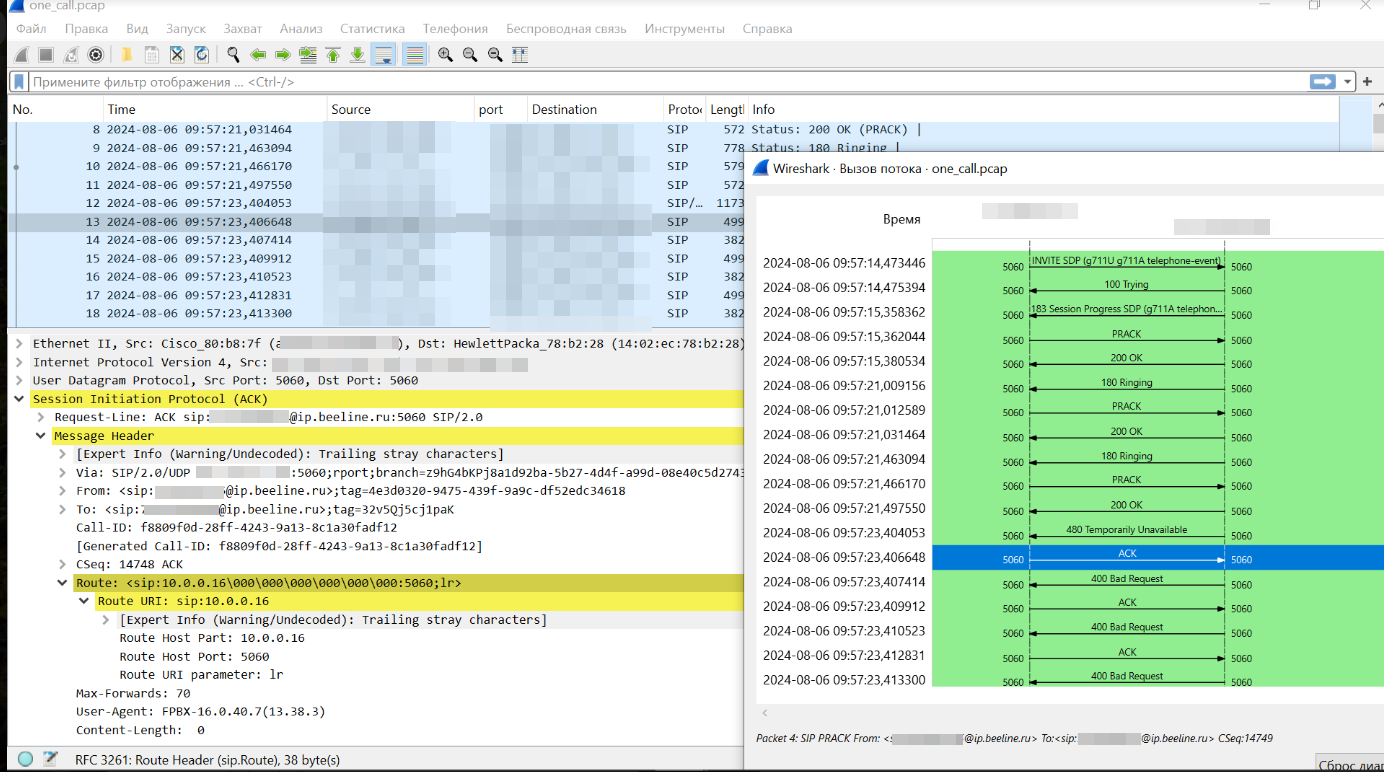Click the resize columns icon
The image size is (1384, 772).
520,55
